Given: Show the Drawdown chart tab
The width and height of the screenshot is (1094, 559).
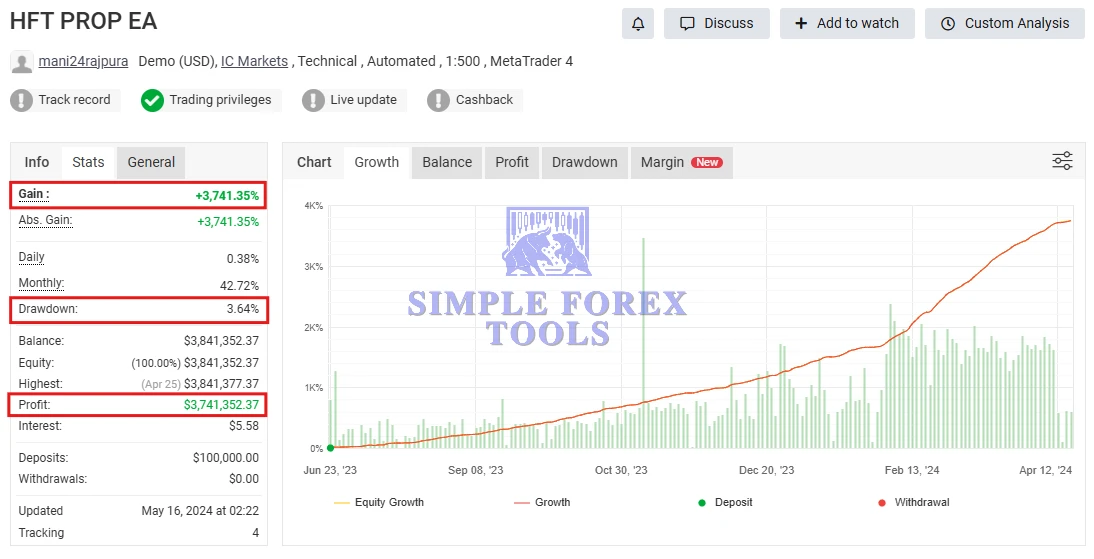Looking at the screenshot, I should [584, 162].
